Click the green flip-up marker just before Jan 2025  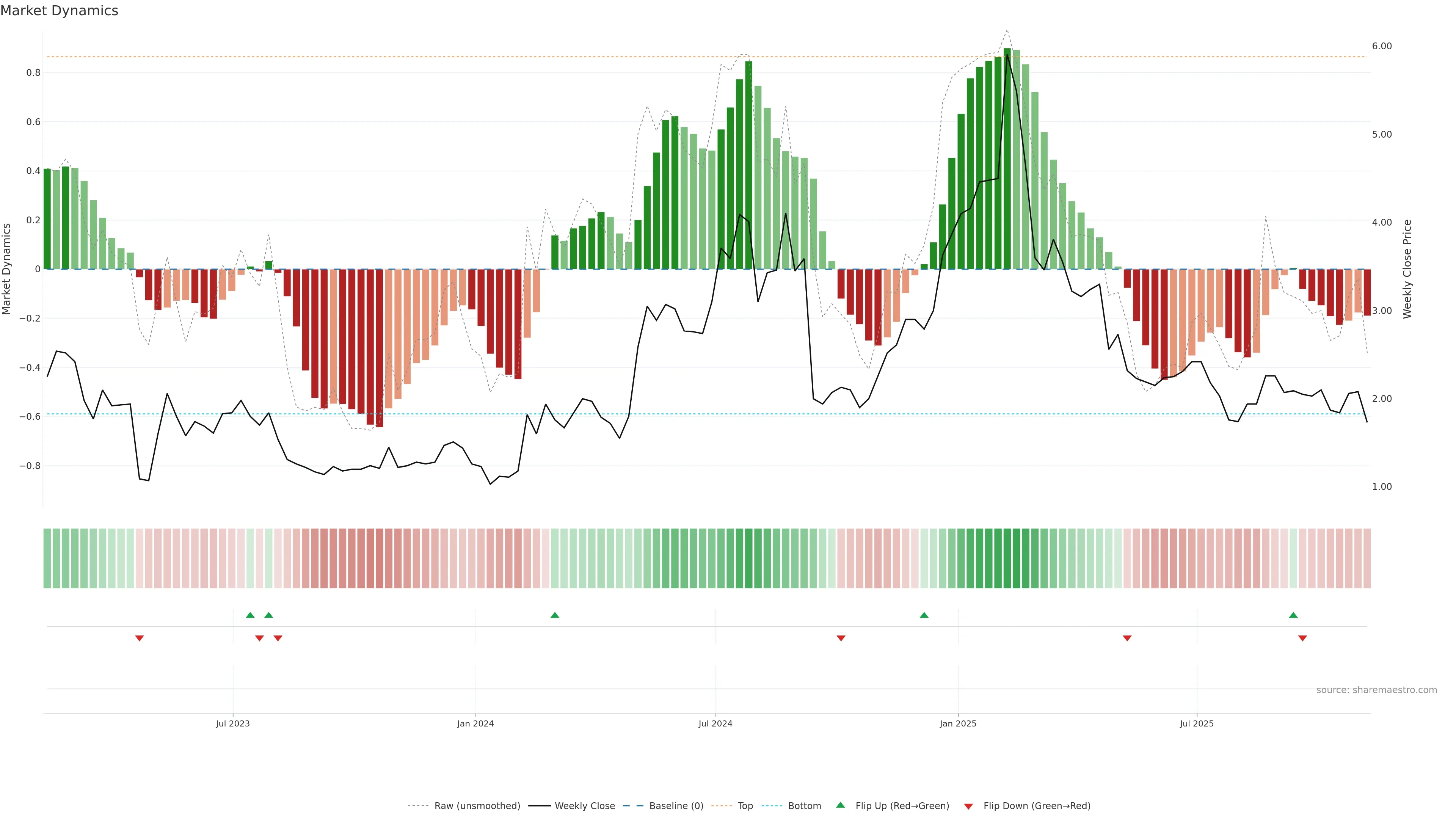(924, 615)
